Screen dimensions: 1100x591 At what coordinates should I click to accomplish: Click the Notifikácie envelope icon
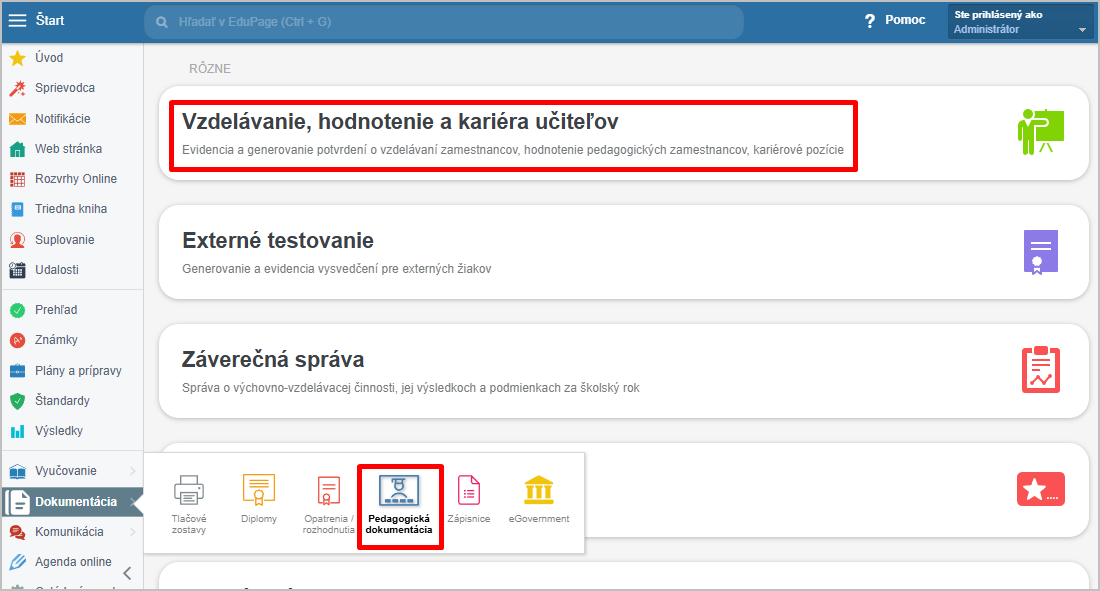(x=18, y=119)
